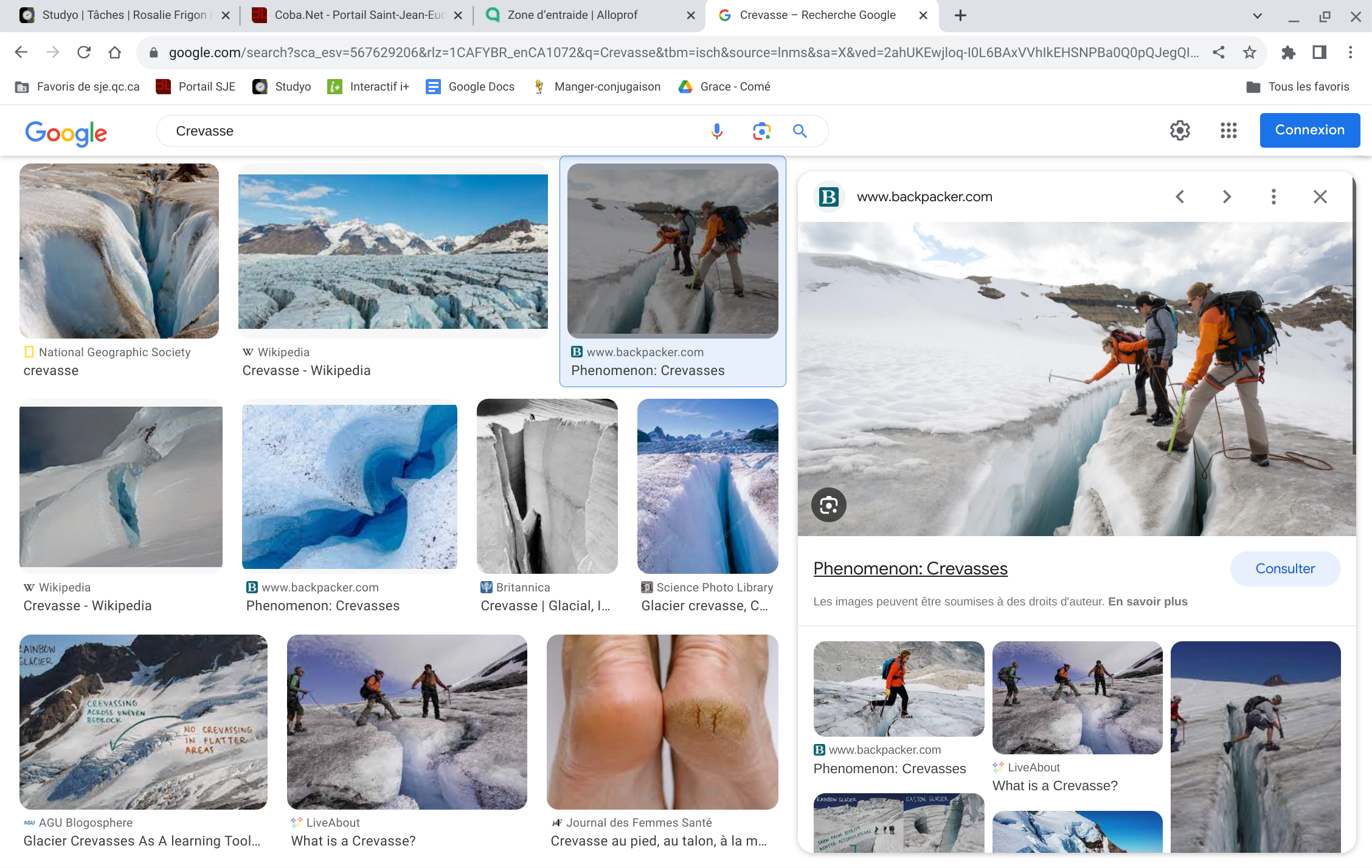Click the Connexion sign-in button
1372x868 pixels.
pos(1309,130)
